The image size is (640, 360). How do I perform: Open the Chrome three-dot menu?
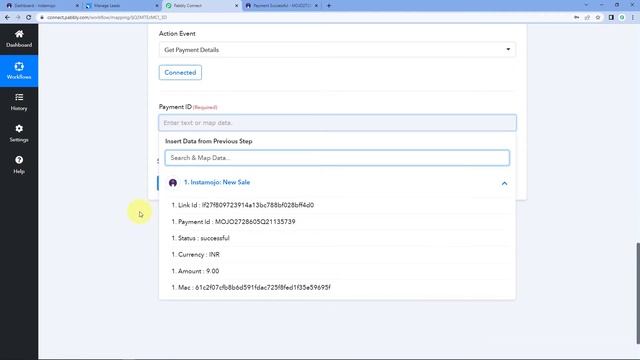click(633, 18)
